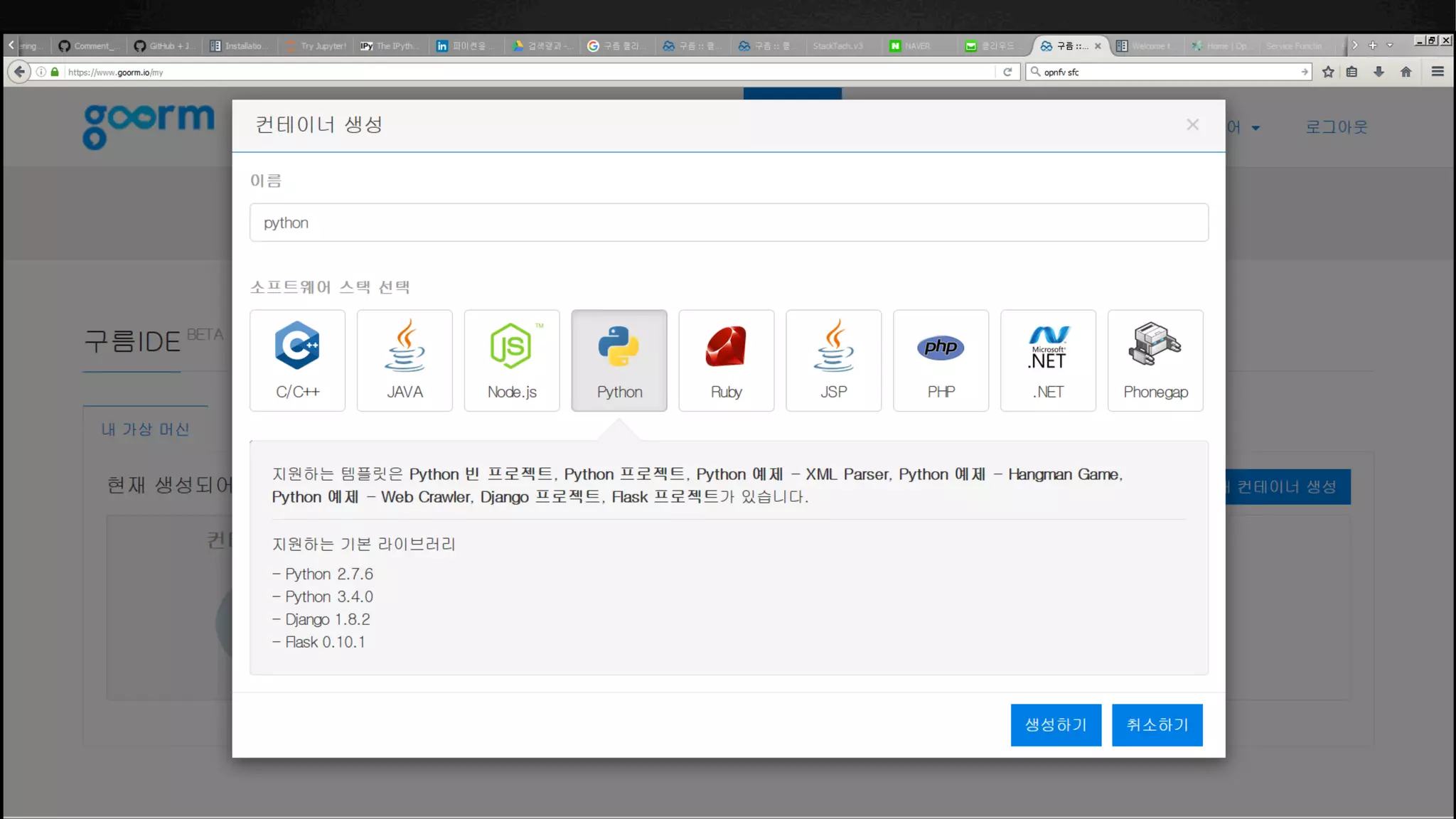Click the opnfv sfc search box
Viewport: 1456px width, 819px height.
pyautogui.click(x=1166, y=72)
